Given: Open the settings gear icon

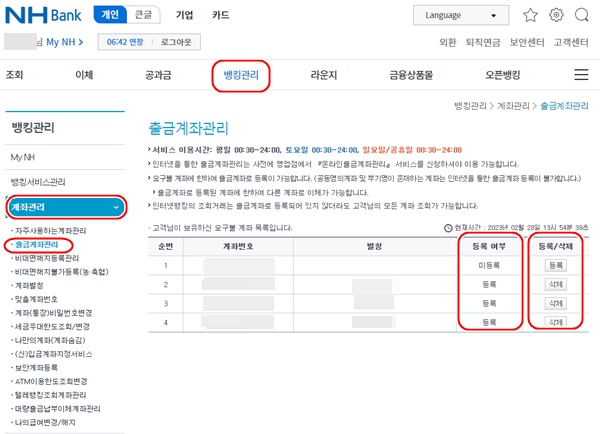Looking at the screenshot, I should [x=556, y=15].
